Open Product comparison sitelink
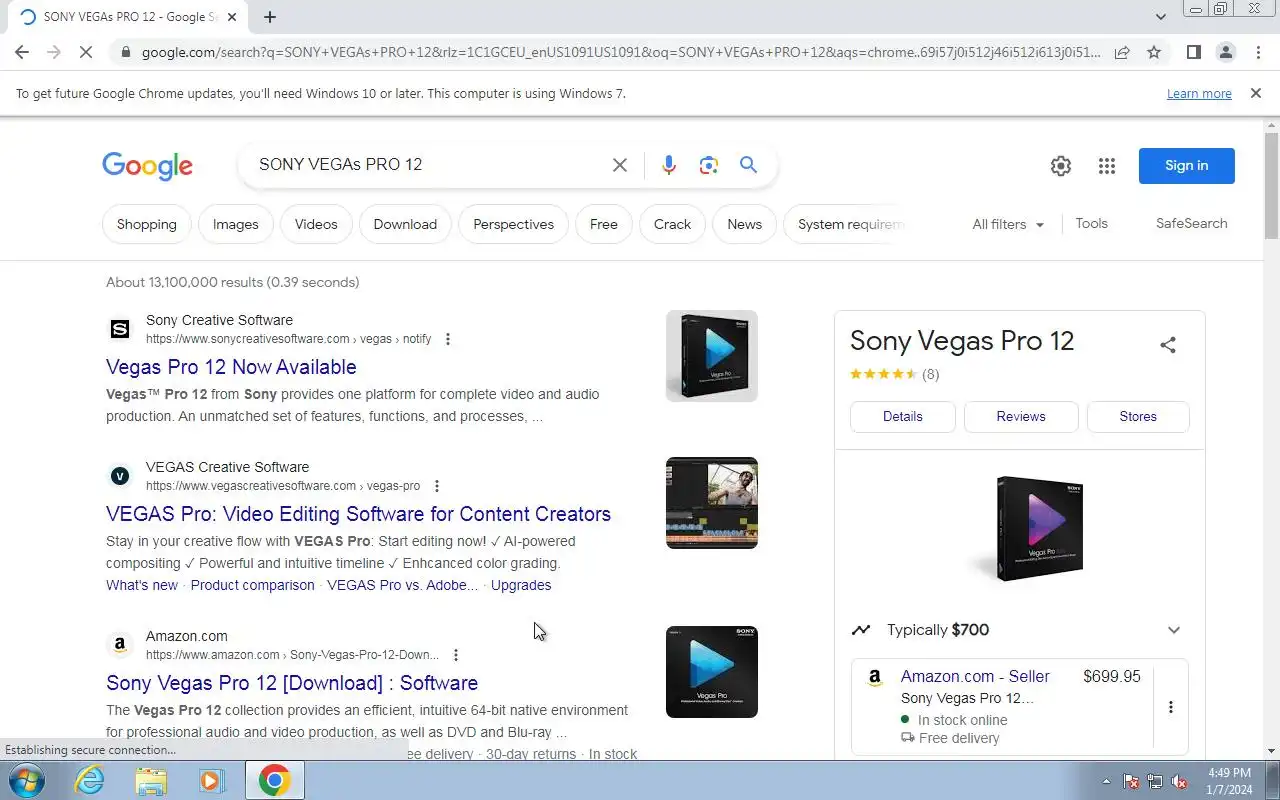This screenshot has width=1280, height=800. tap(252, 585)
